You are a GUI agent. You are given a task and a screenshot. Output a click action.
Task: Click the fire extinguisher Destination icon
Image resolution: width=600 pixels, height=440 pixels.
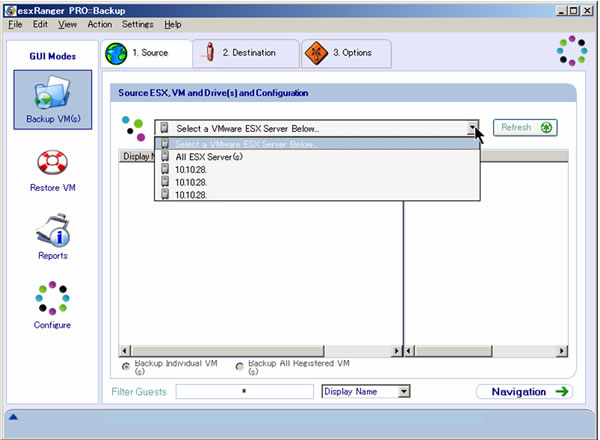(x=209, y=52)
